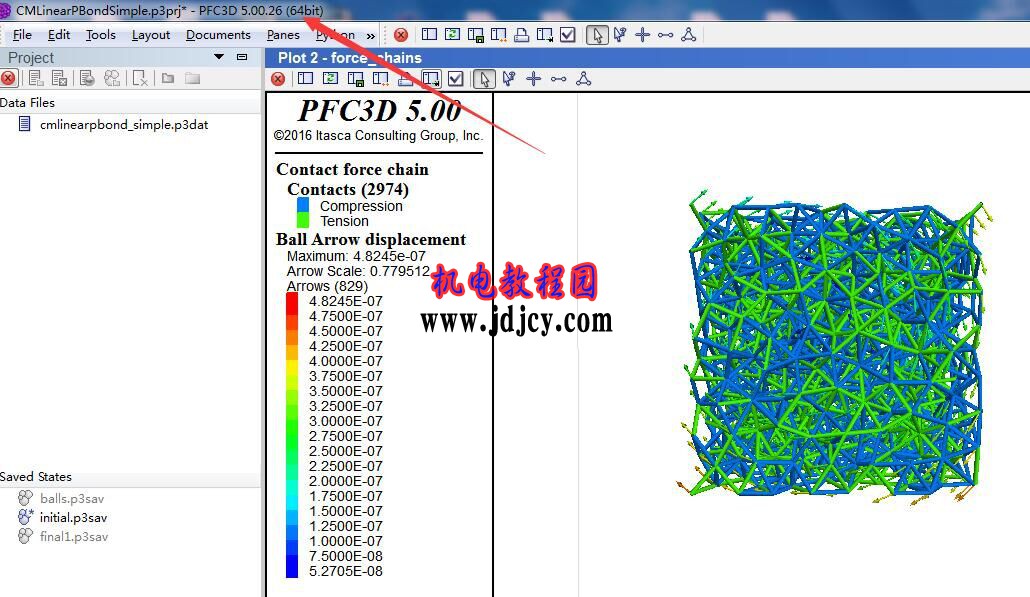Viewport: 1030px width, 597px height.
Task: Click the red stop icon in main toolbar
Action: click(401, 35)
